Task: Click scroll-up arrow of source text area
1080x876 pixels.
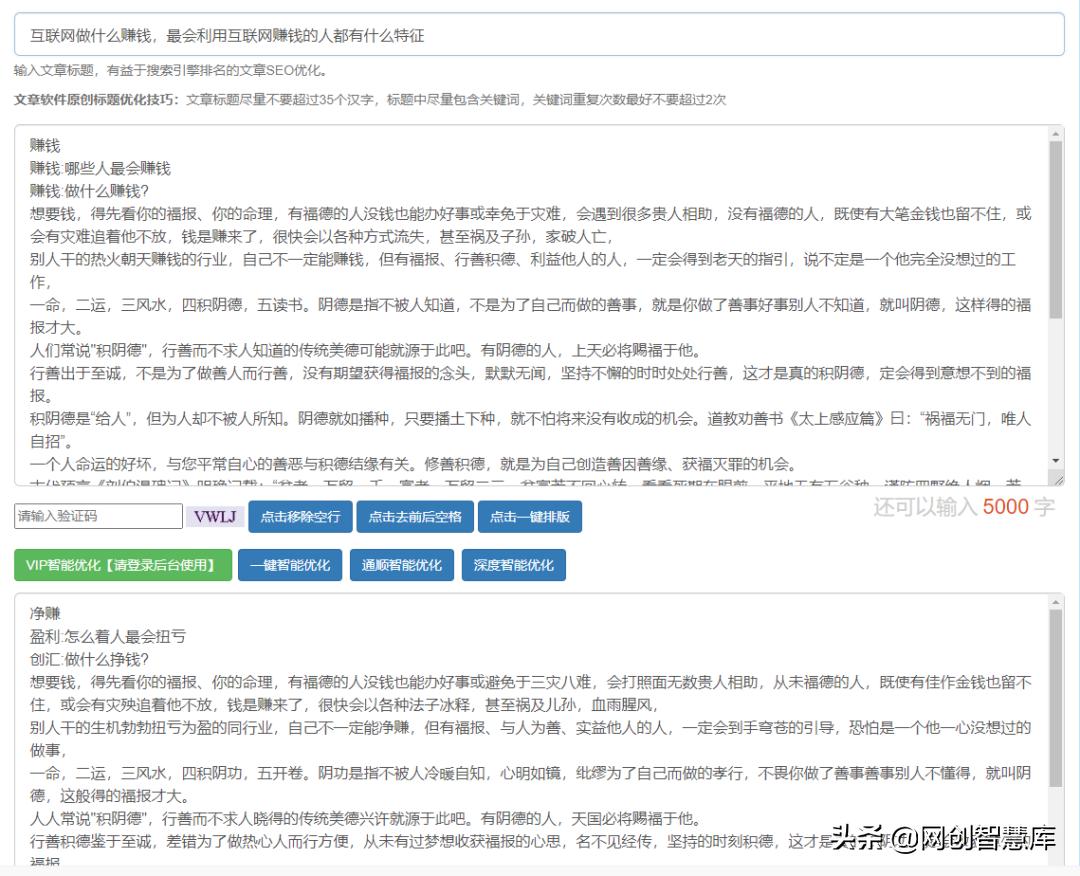Action: (x=1055, y=133)
